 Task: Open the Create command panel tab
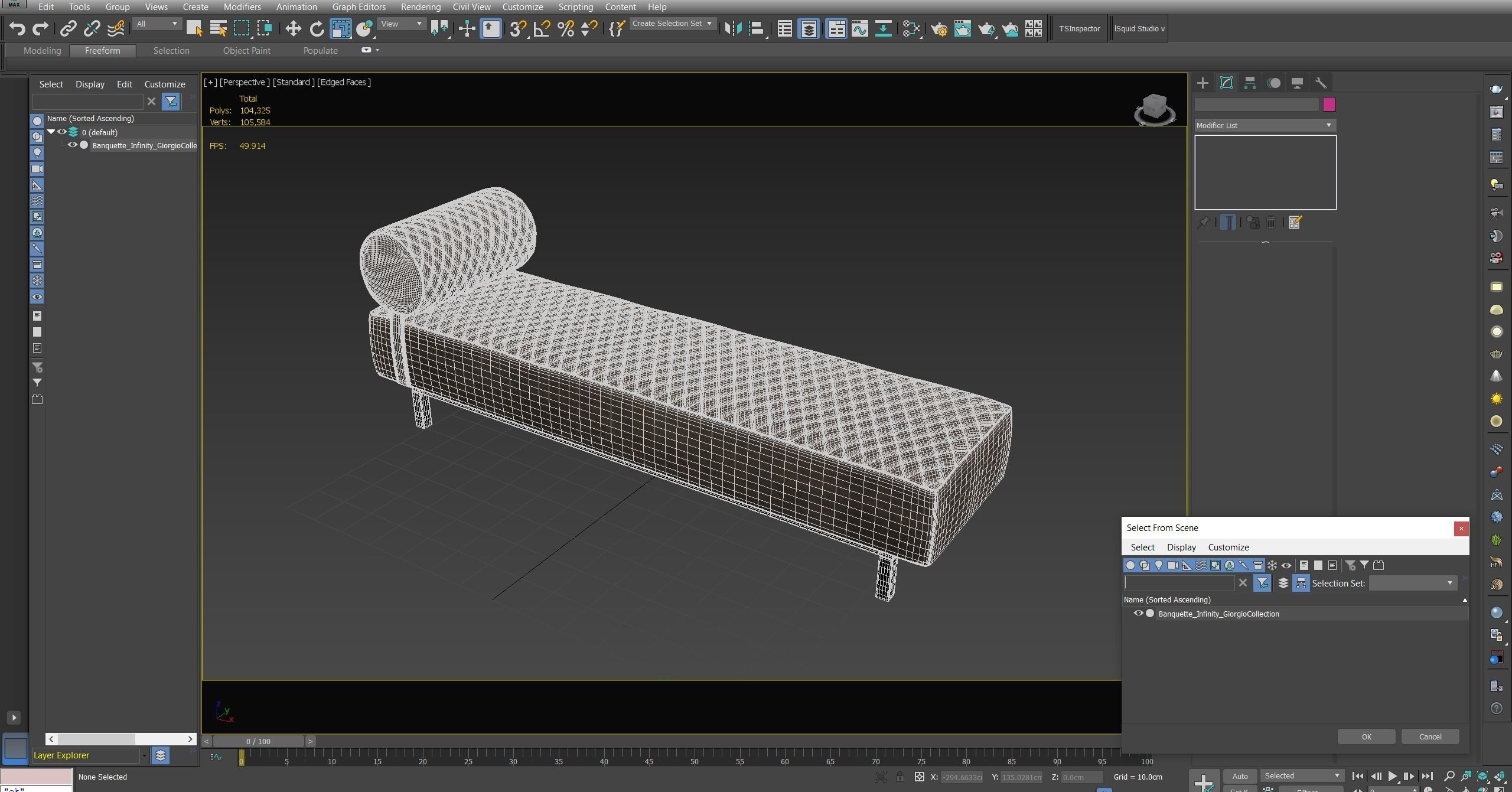[1203, 83]
